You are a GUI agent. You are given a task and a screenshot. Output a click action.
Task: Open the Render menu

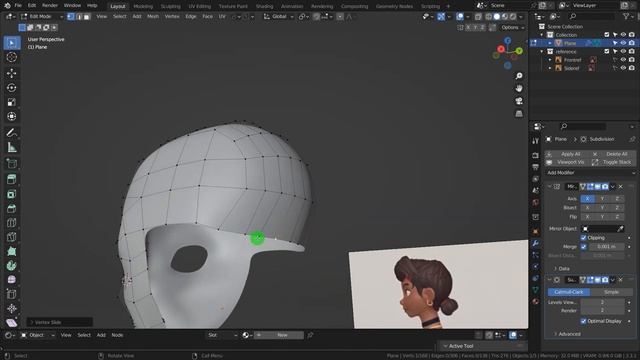click(x=50, y=6)
